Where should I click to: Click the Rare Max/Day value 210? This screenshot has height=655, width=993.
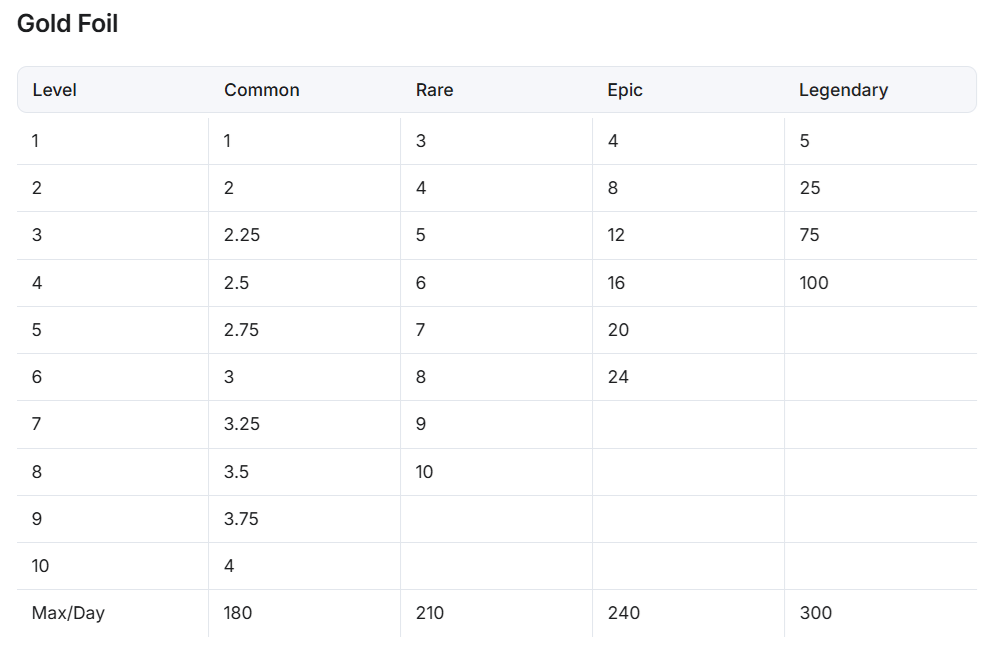pos(430,613)
